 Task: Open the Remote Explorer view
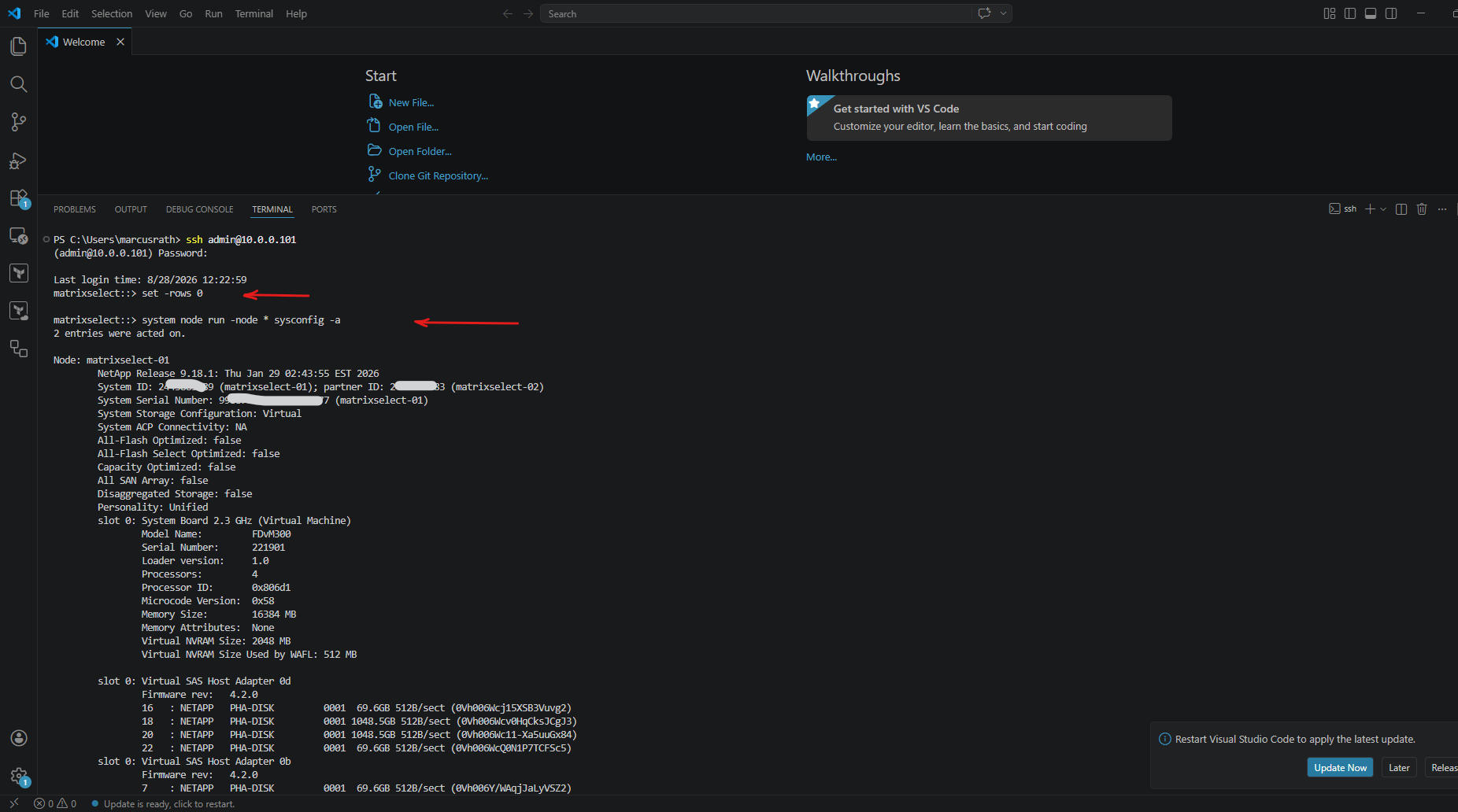pyautogui.click(x=18, y=236)
